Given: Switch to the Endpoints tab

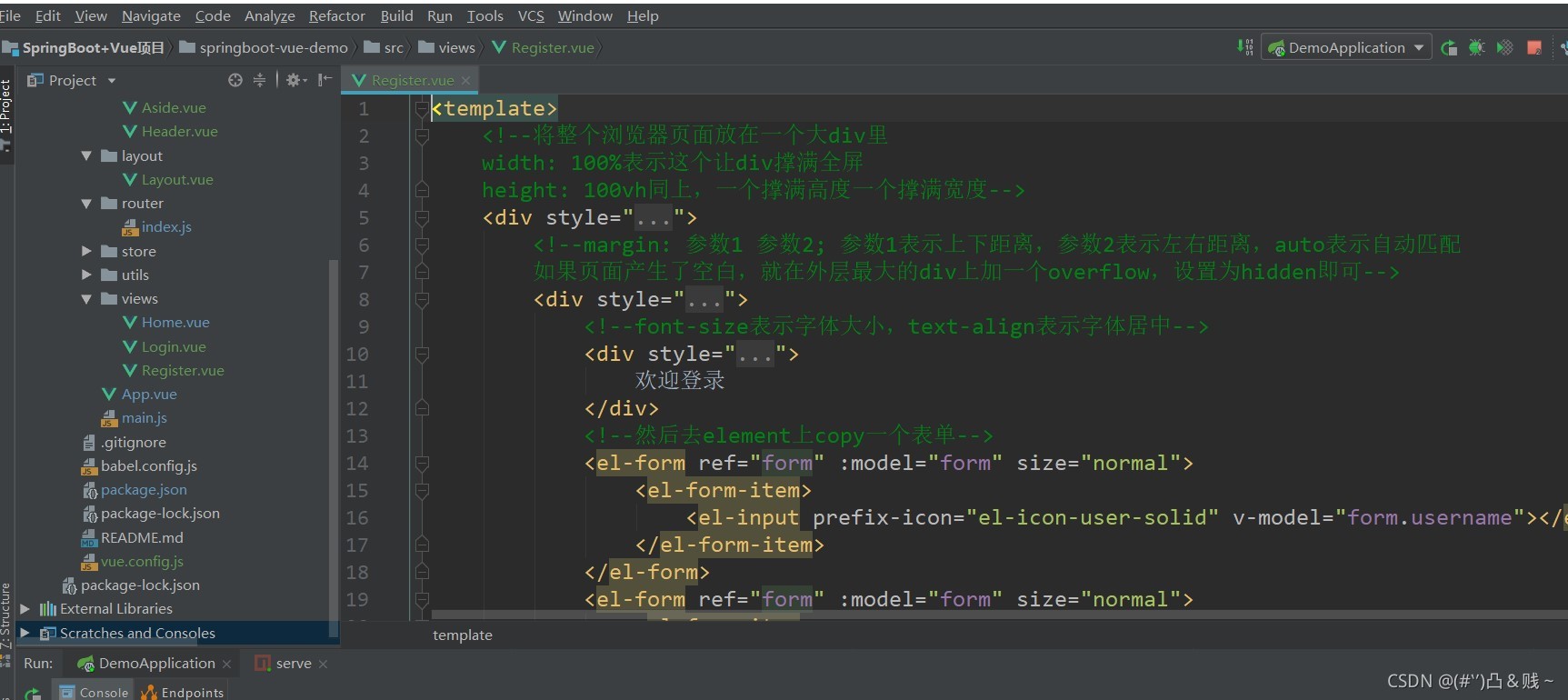Looking at the screenshot, I should click(183, 692).
